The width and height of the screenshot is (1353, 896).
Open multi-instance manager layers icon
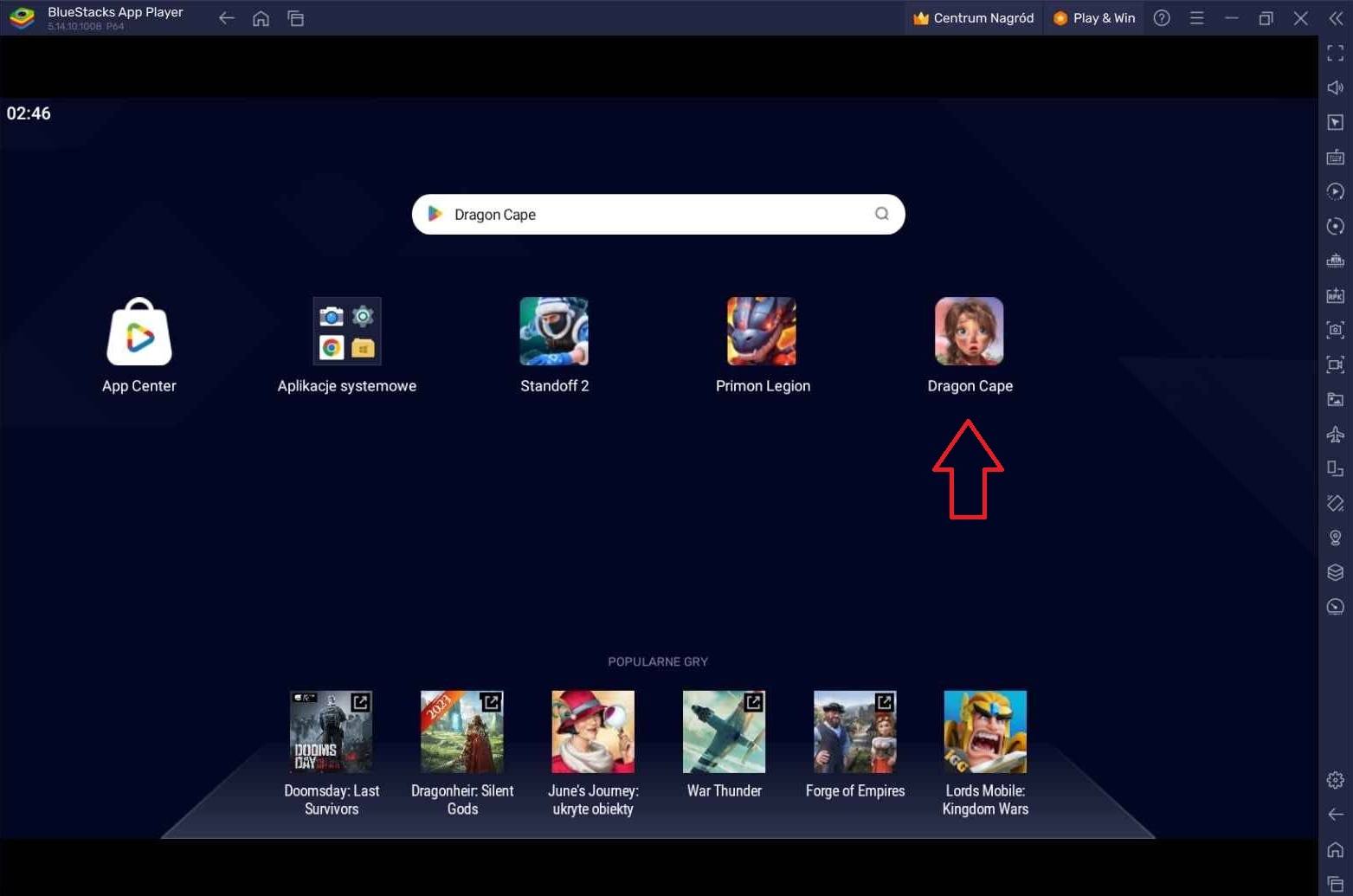(x=1335, y=572)
